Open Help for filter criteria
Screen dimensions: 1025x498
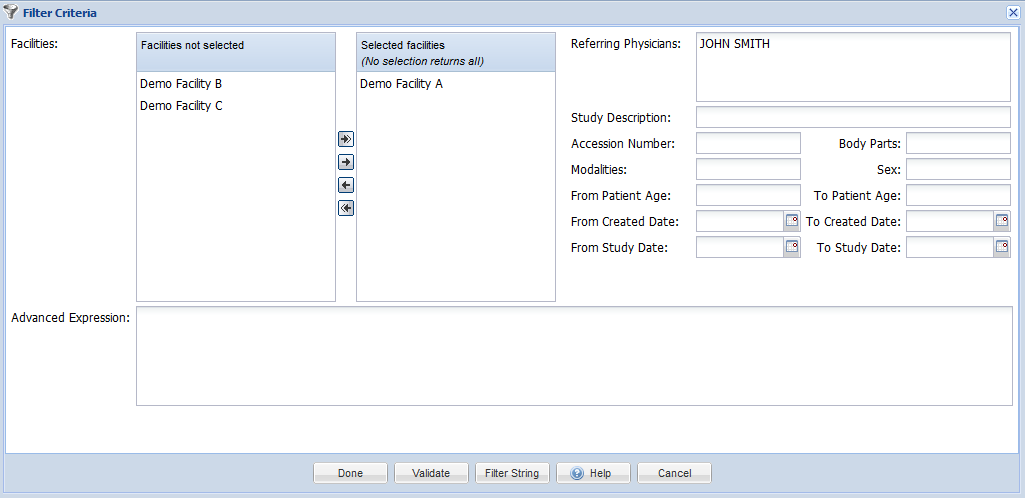[x=594, y=473]
